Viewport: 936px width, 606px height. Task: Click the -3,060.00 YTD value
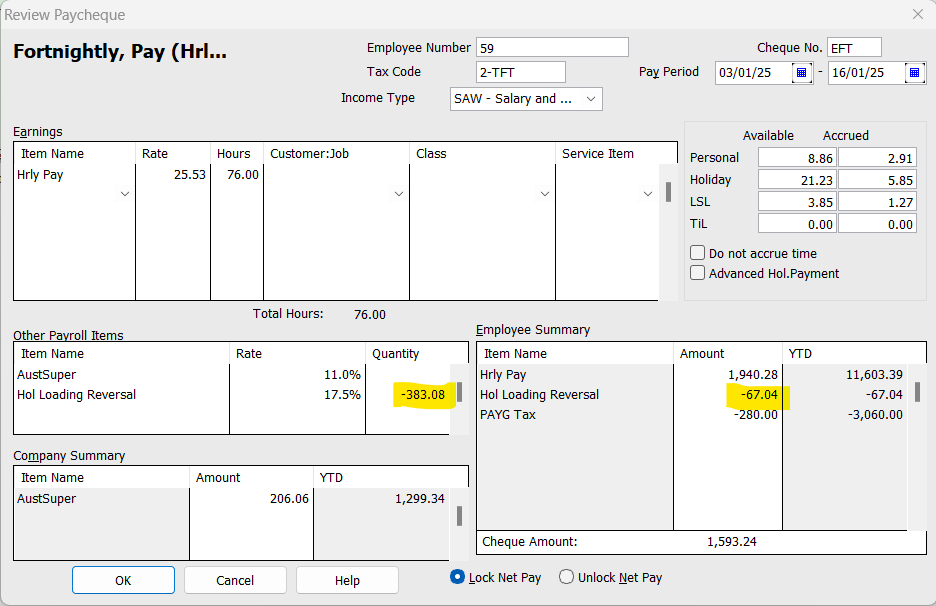[x=875, y=414]
